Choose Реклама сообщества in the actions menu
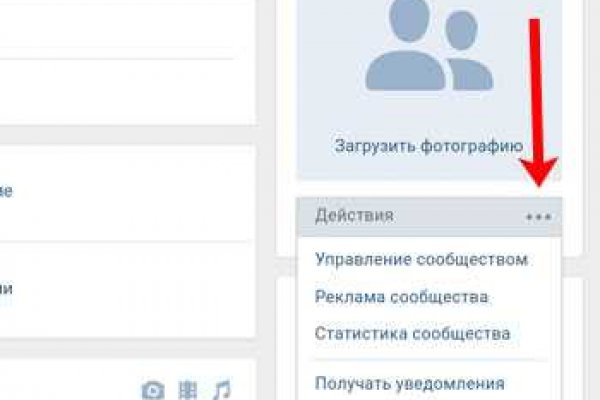This screenshot has height=400, width=600. point(401,297)
